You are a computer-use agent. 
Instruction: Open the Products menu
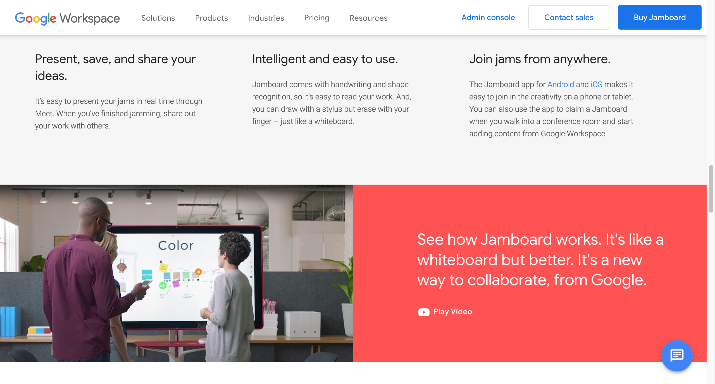(x=212, y=18)
